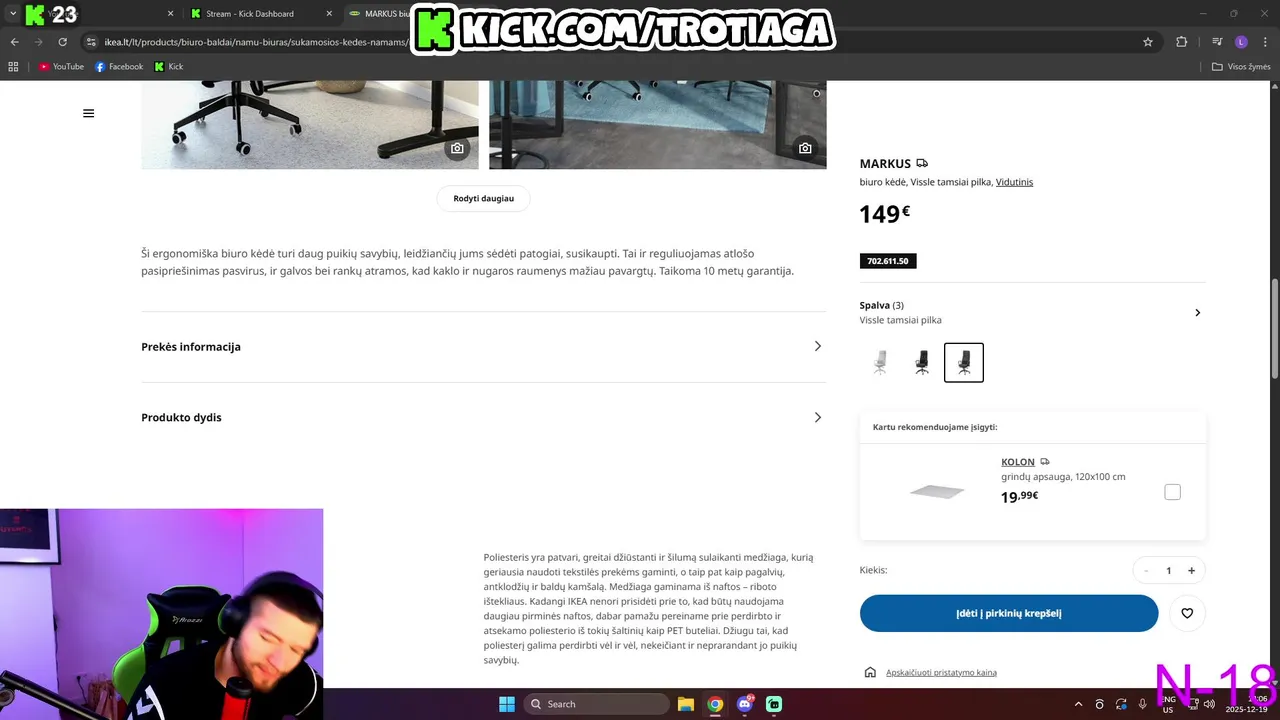Go forward to the next page

38,42
